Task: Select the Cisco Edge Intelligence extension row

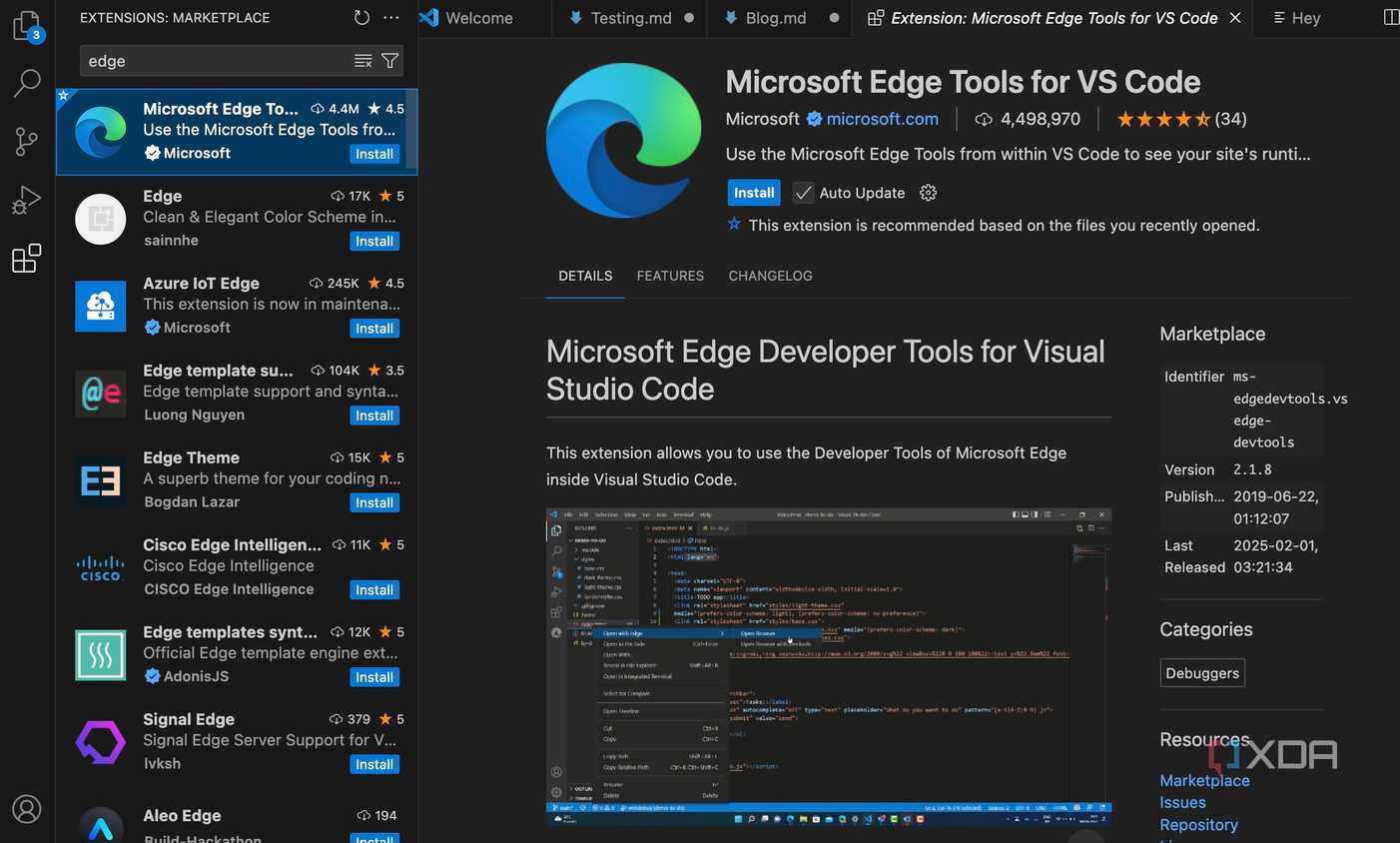Action: coord(237,567)
